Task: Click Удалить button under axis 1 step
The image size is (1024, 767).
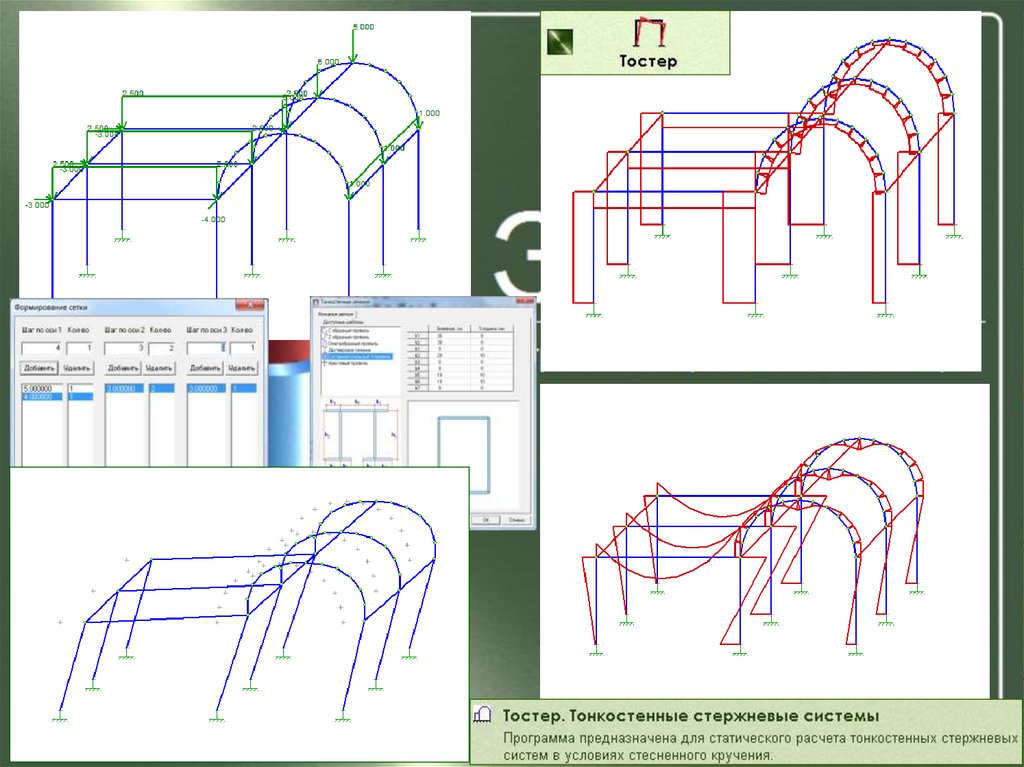Action: point(75,367)
